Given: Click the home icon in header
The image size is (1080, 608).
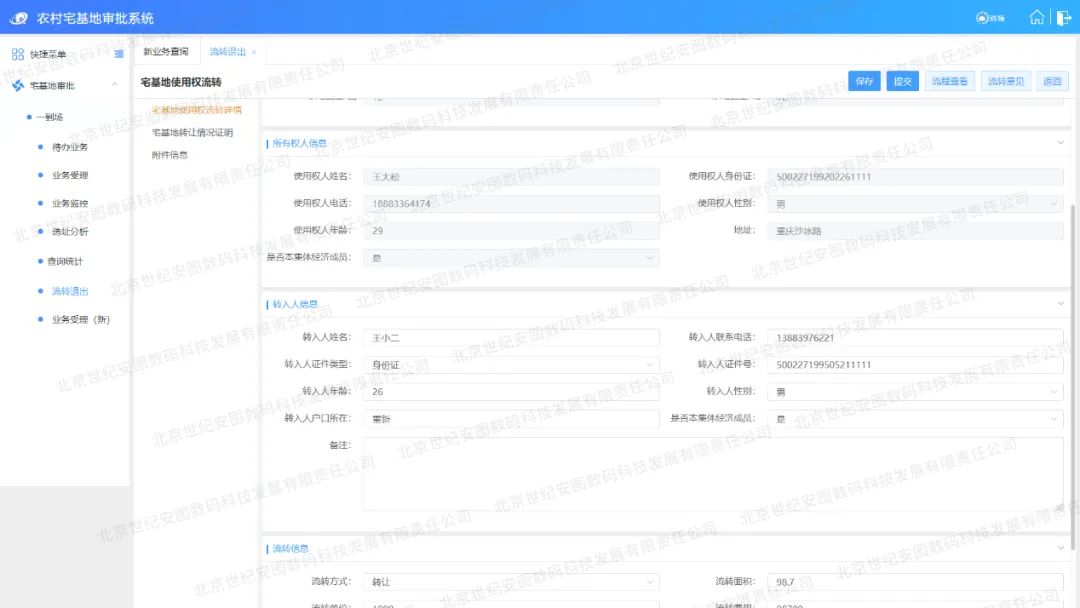Looking at the screenshot, I should click(x=1037, y=18).
